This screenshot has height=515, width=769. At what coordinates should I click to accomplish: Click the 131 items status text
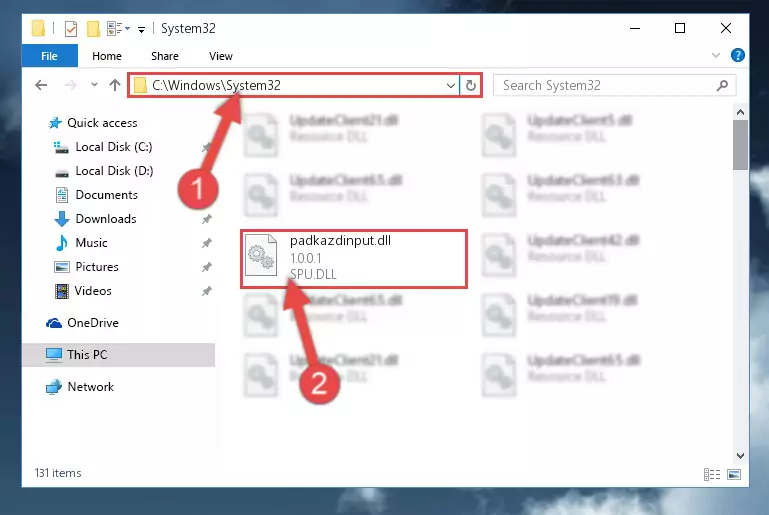point(58,473)
